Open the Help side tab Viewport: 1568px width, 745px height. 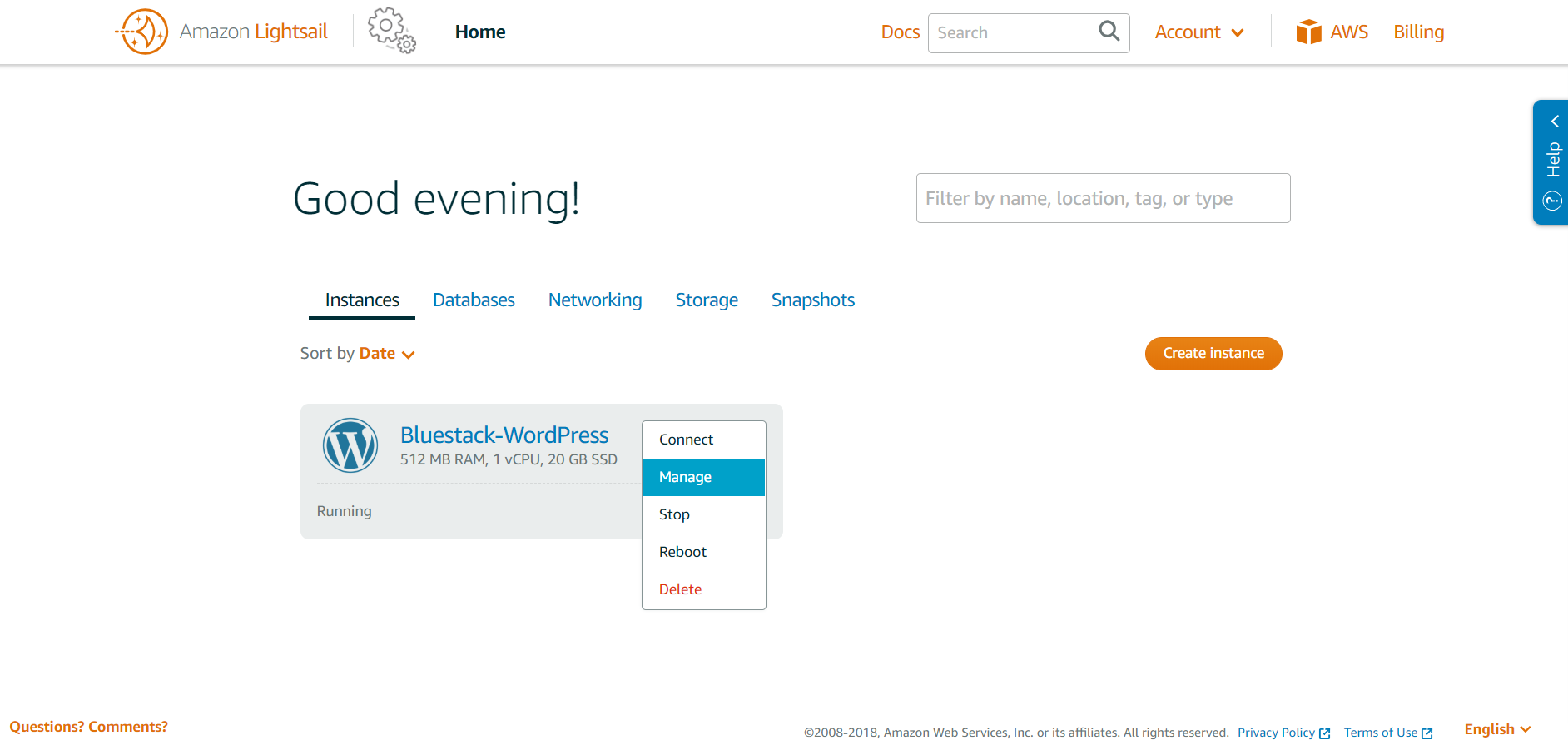pos(1551,162)
